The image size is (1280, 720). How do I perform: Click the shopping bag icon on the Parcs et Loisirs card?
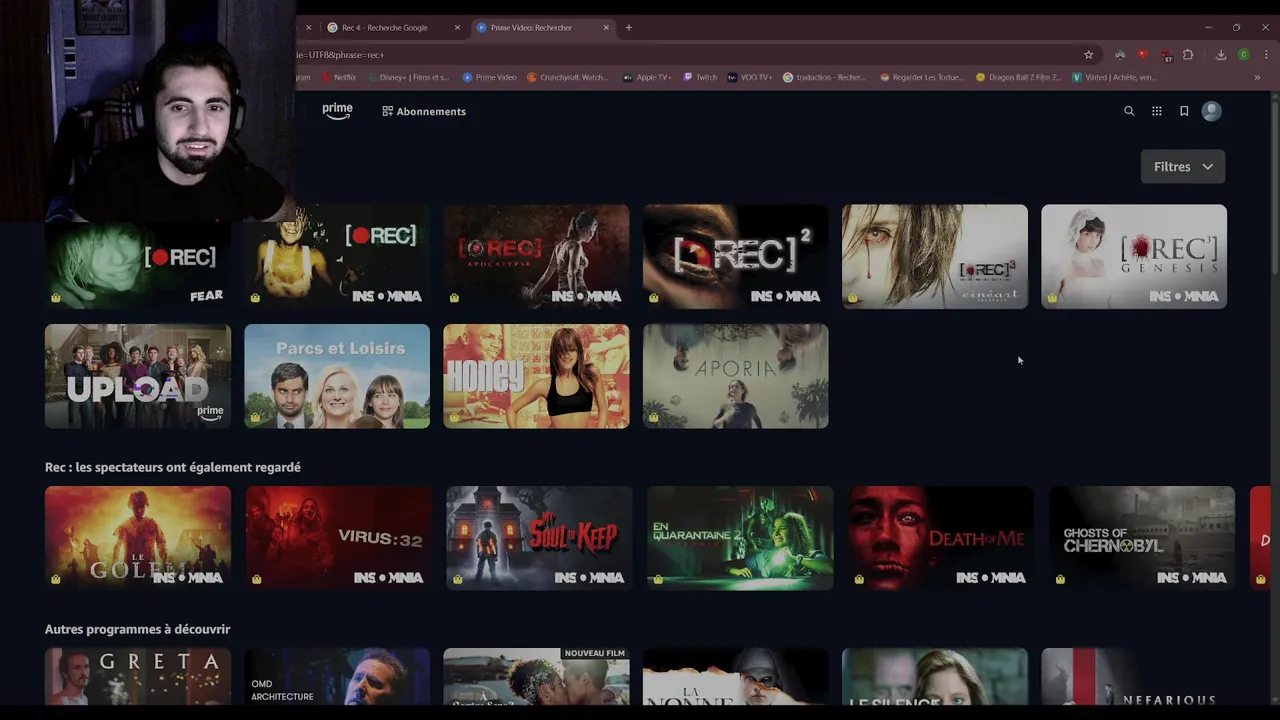(x=255, y=417)
